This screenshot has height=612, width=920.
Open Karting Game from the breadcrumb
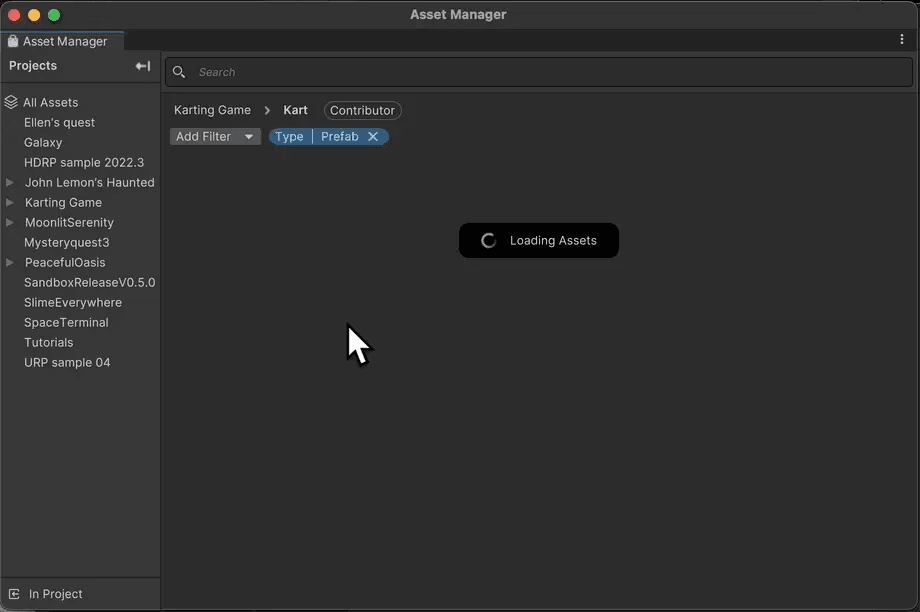pos(212,110)
